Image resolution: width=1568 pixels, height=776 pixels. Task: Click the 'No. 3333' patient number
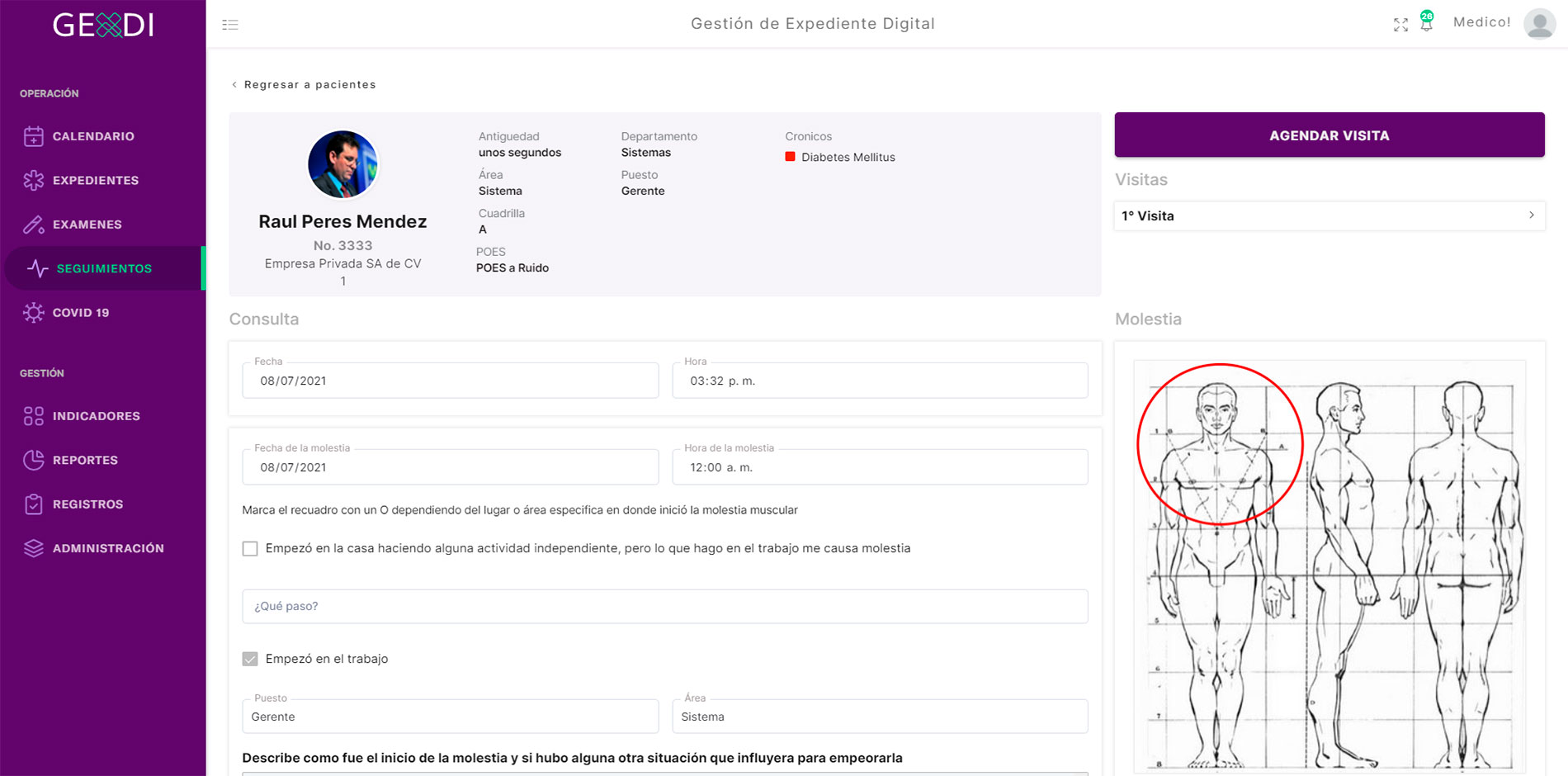[x=342, y=245]
